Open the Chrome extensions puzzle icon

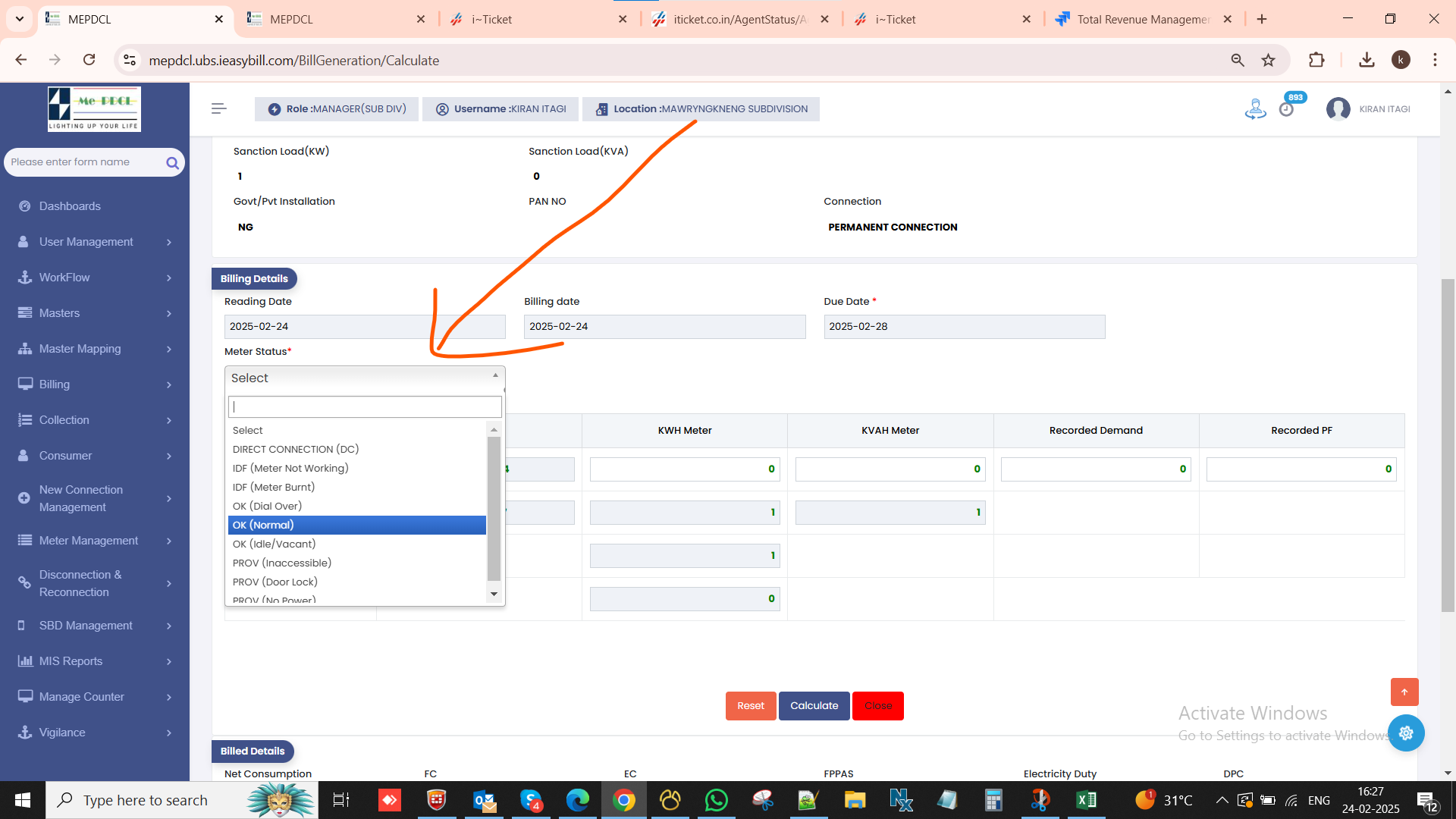click(1316, 60)
